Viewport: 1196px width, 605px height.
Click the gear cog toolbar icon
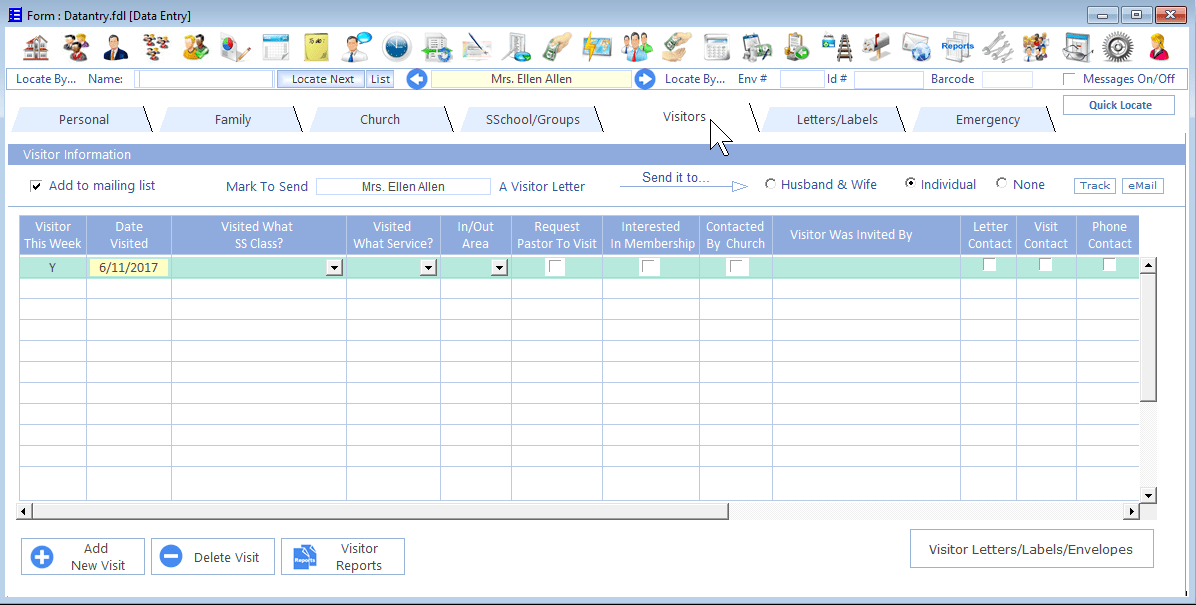coord(1117,47)
